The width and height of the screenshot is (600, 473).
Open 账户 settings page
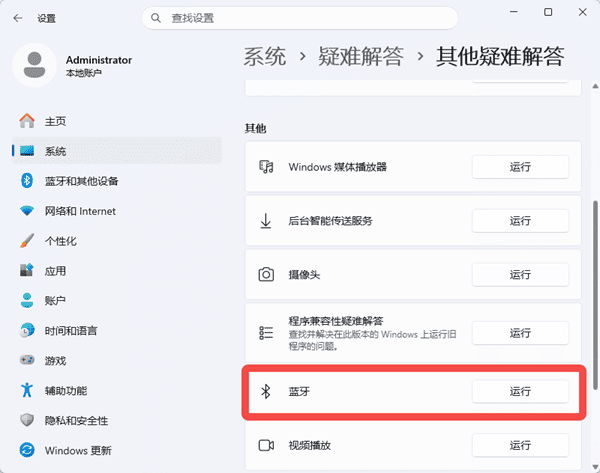coord(117,300)
